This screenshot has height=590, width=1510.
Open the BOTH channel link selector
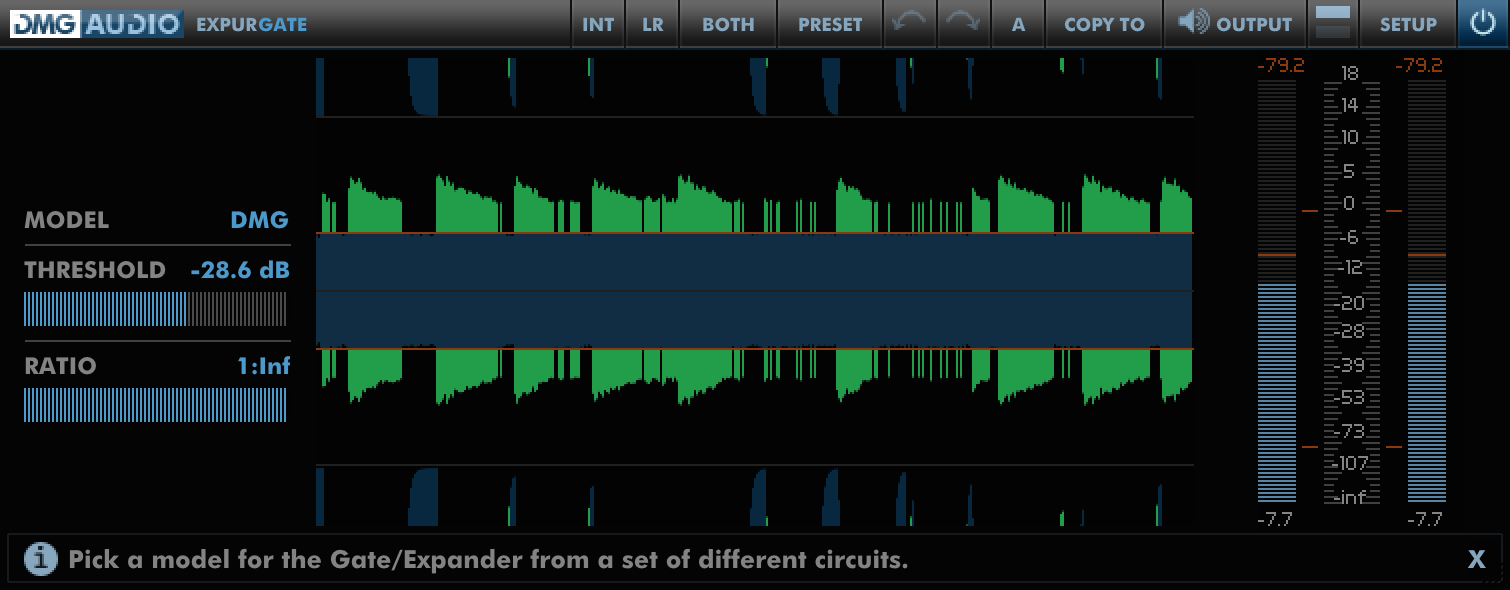pos(728,24)
